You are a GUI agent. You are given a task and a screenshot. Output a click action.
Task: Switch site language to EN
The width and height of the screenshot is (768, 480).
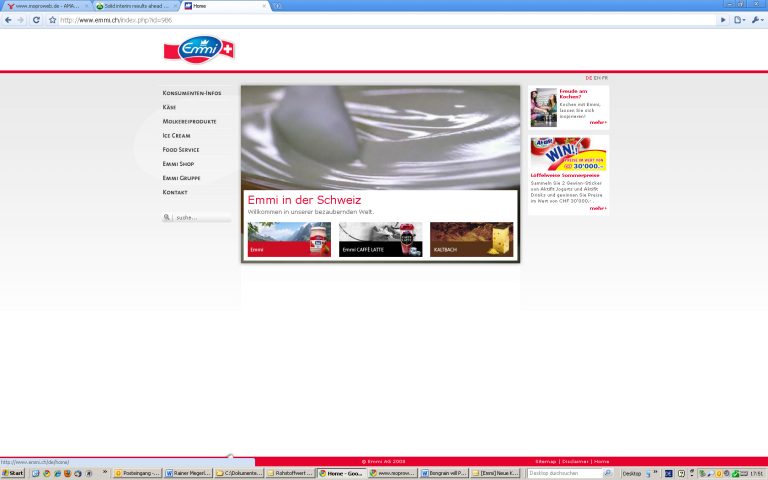point(597,78)
